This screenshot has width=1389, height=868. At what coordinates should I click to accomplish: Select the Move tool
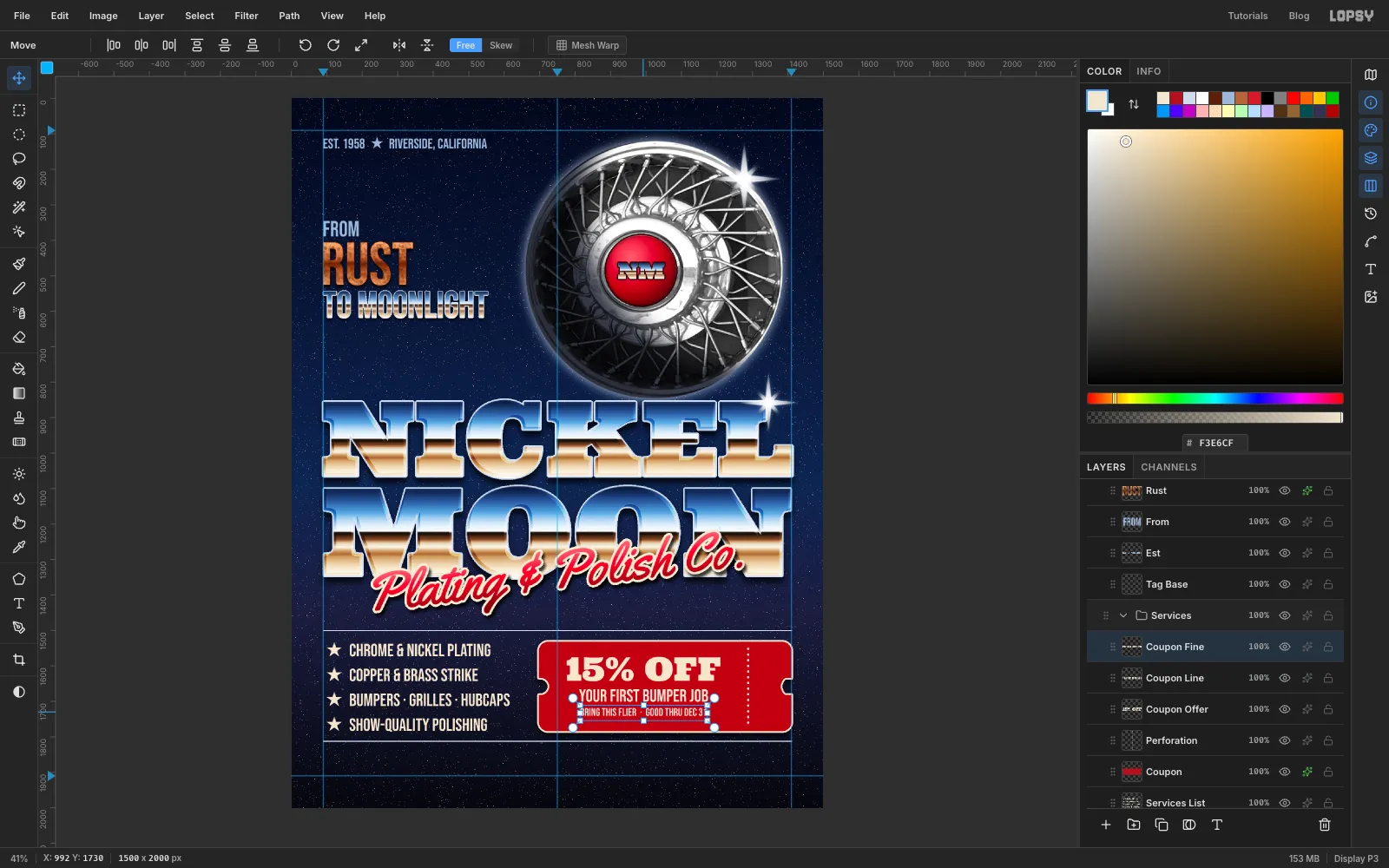point(19,78)
